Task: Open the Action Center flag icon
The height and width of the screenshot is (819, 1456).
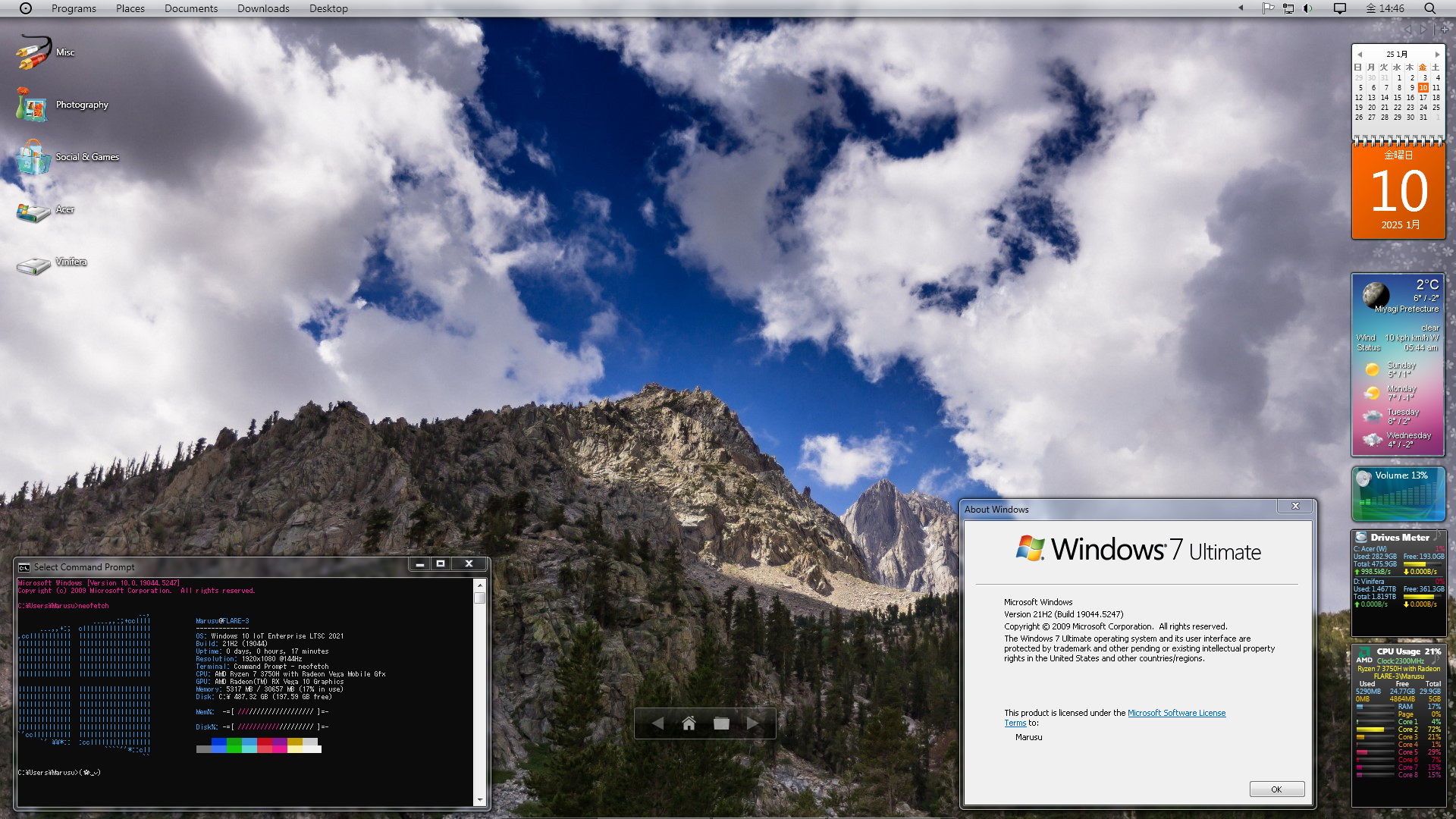Action: point(1268,8)
